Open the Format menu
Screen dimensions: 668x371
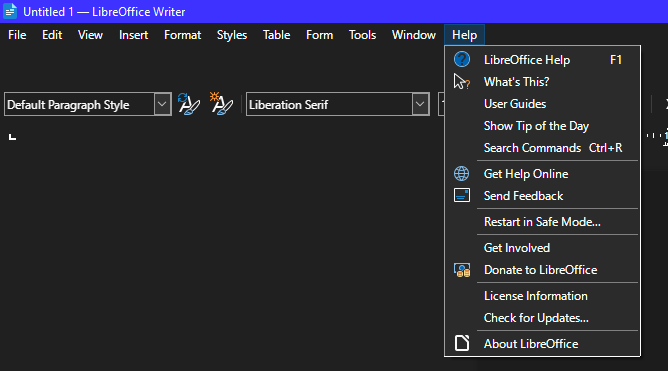pos(182,35)
